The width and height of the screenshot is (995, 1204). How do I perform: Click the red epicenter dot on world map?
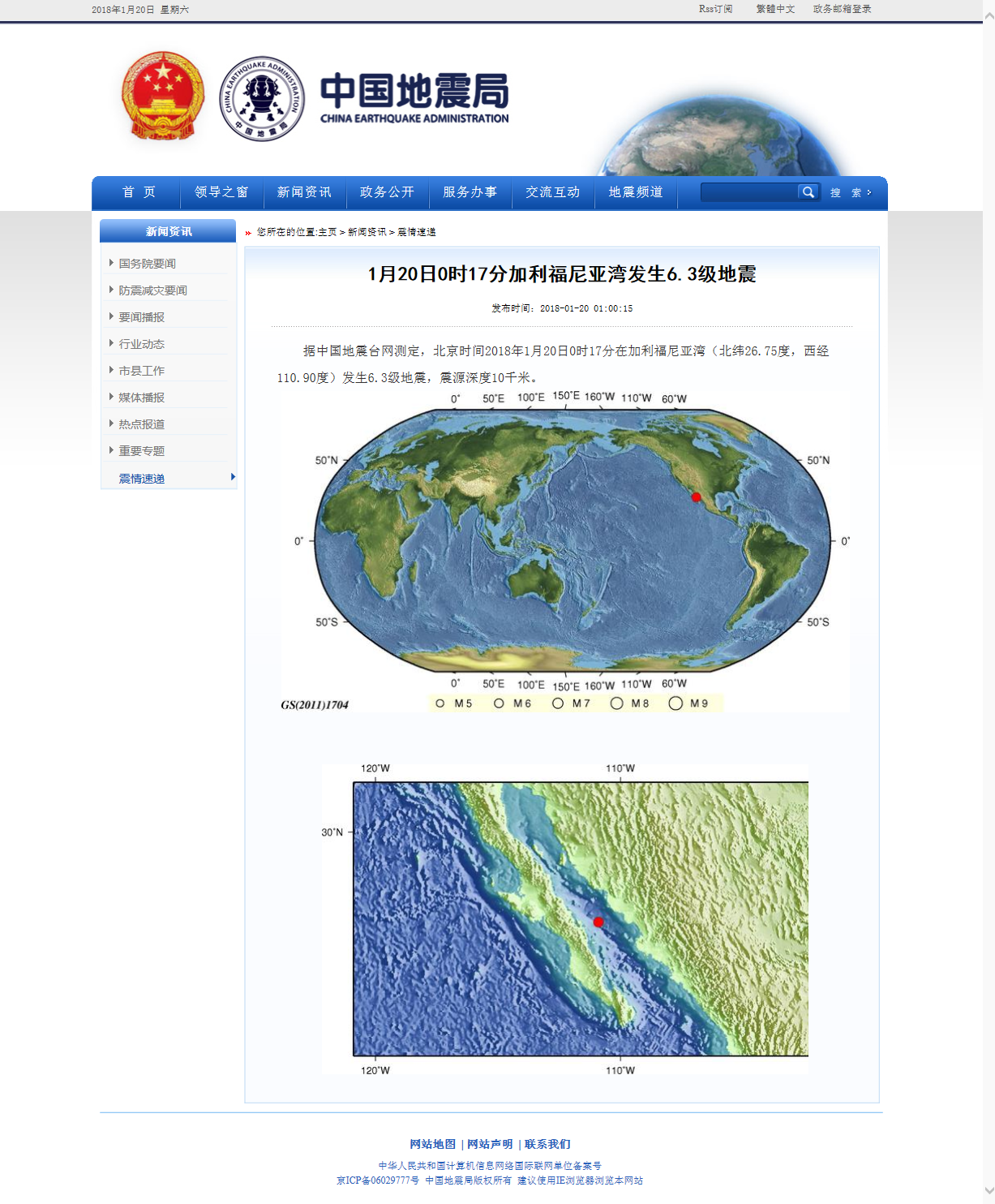click(696, 497)
